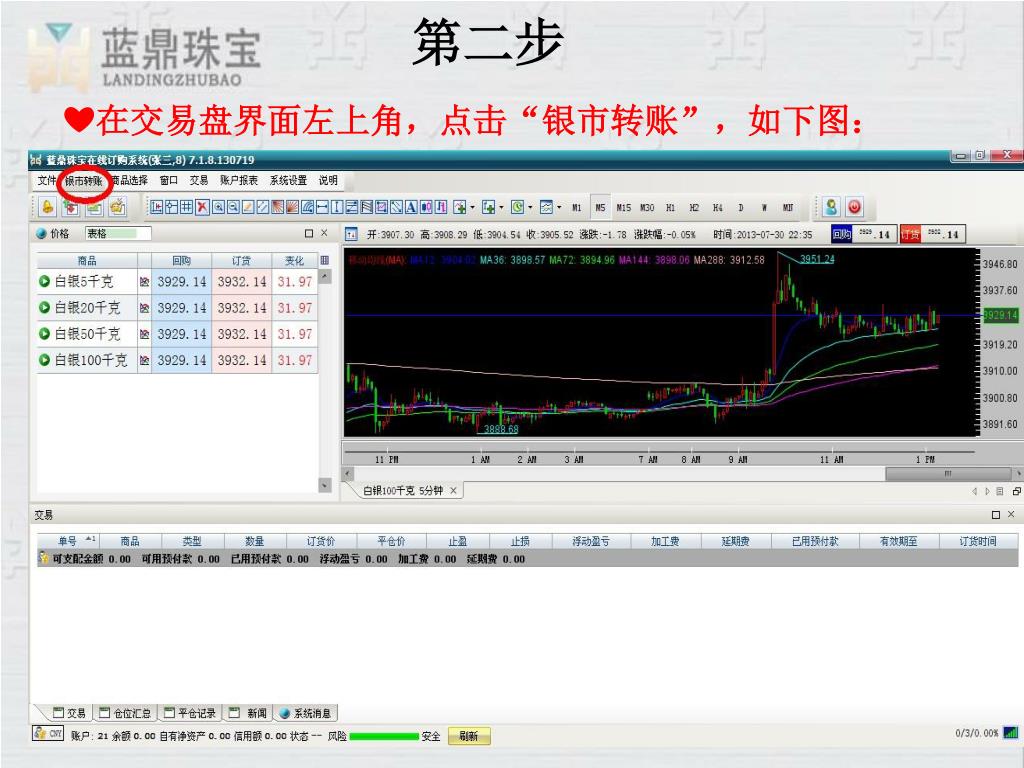Zoom in on the chart

pos(218,207)
